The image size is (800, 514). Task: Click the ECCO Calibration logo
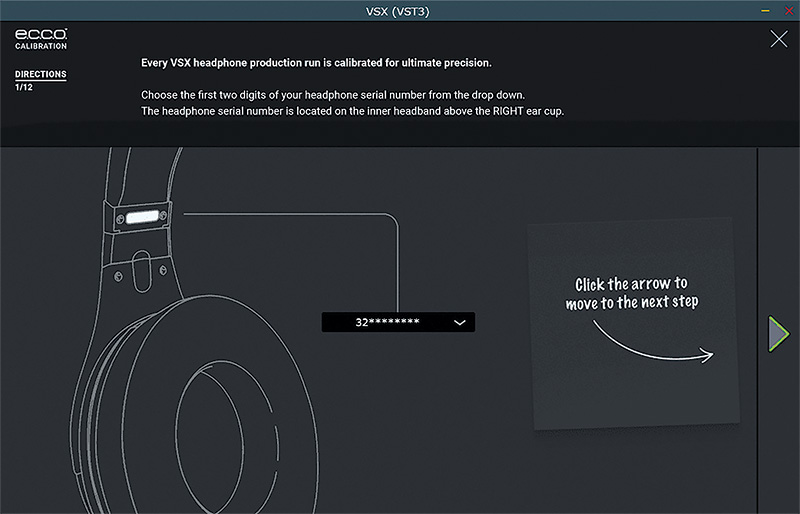point(41,39)
